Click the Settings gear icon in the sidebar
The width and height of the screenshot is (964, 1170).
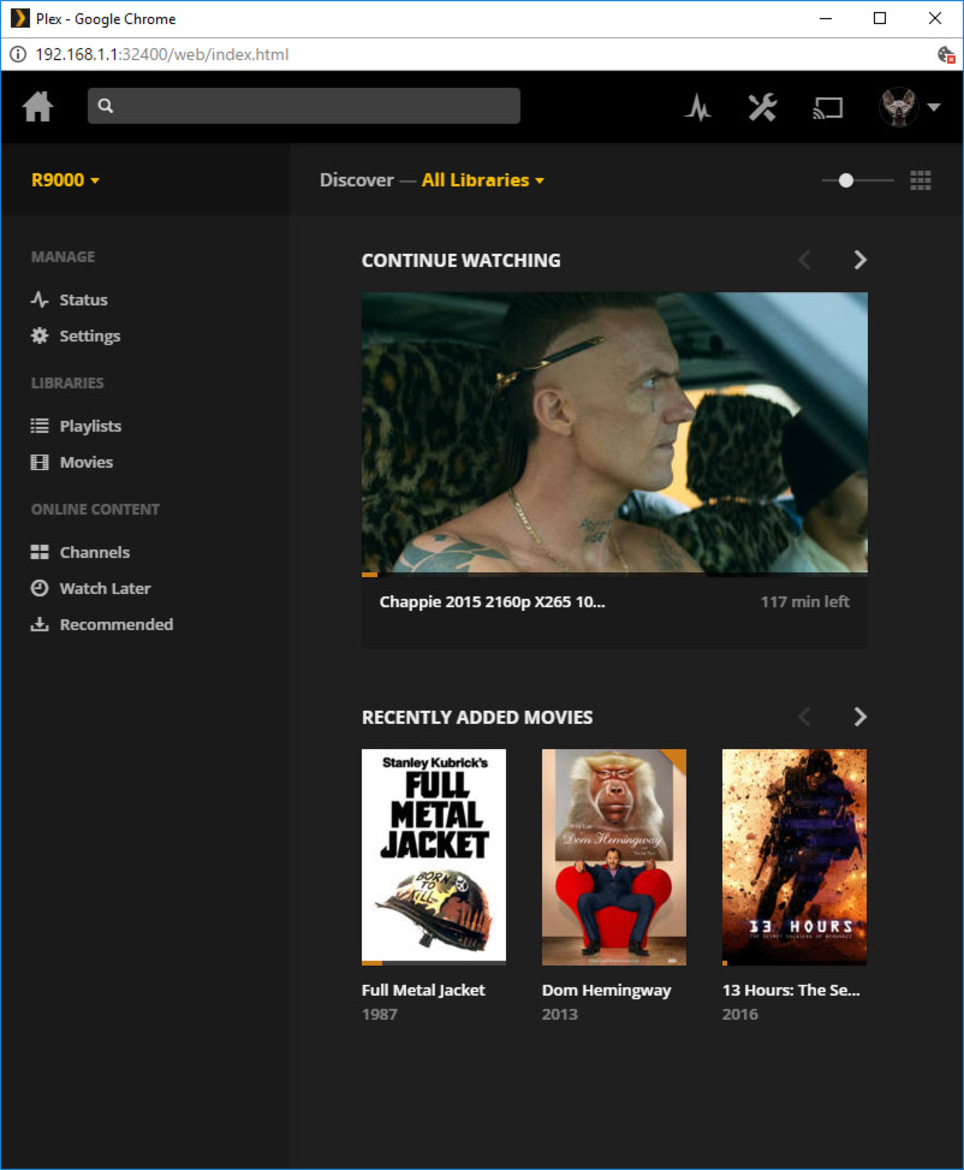point(40,336)
